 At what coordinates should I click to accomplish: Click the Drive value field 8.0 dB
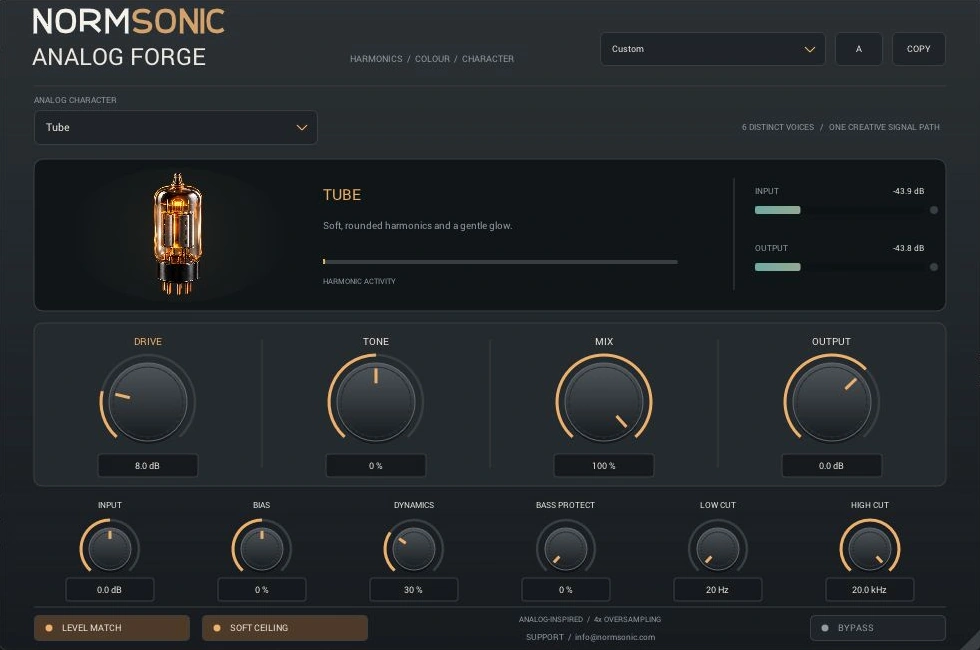(148, 466)
